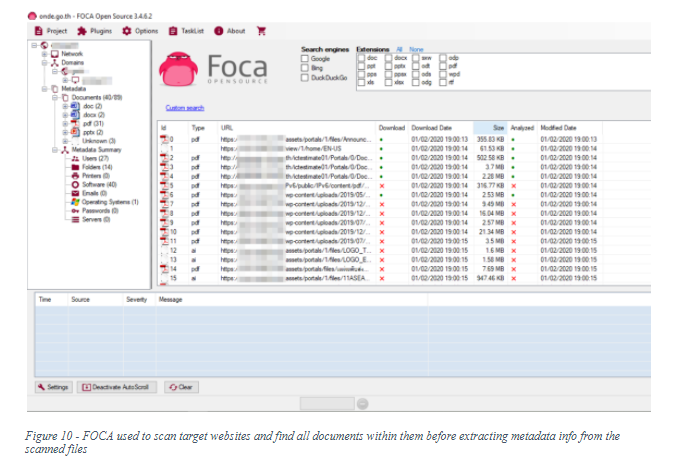
Task: Click the Software (40) disc icon
Action: pyautogui.click(x=75, y=185)
